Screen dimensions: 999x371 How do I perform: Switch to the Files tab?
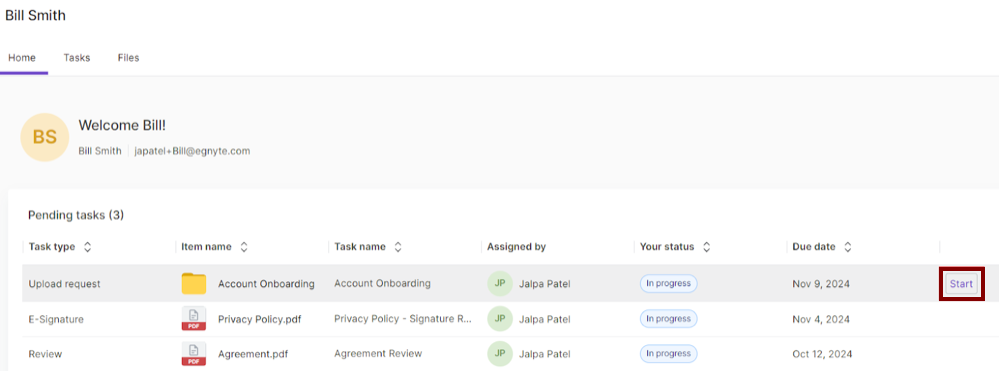coord(128,57)
